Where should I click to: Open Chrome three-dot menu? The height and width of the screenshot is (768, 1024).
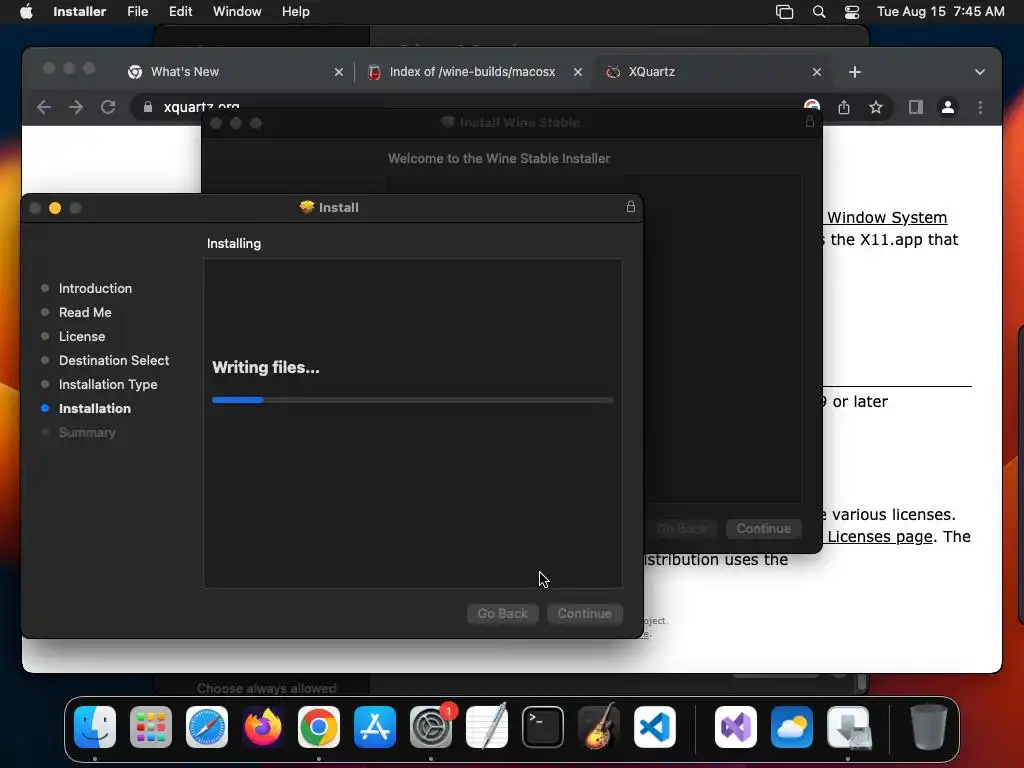coord(980,107)
